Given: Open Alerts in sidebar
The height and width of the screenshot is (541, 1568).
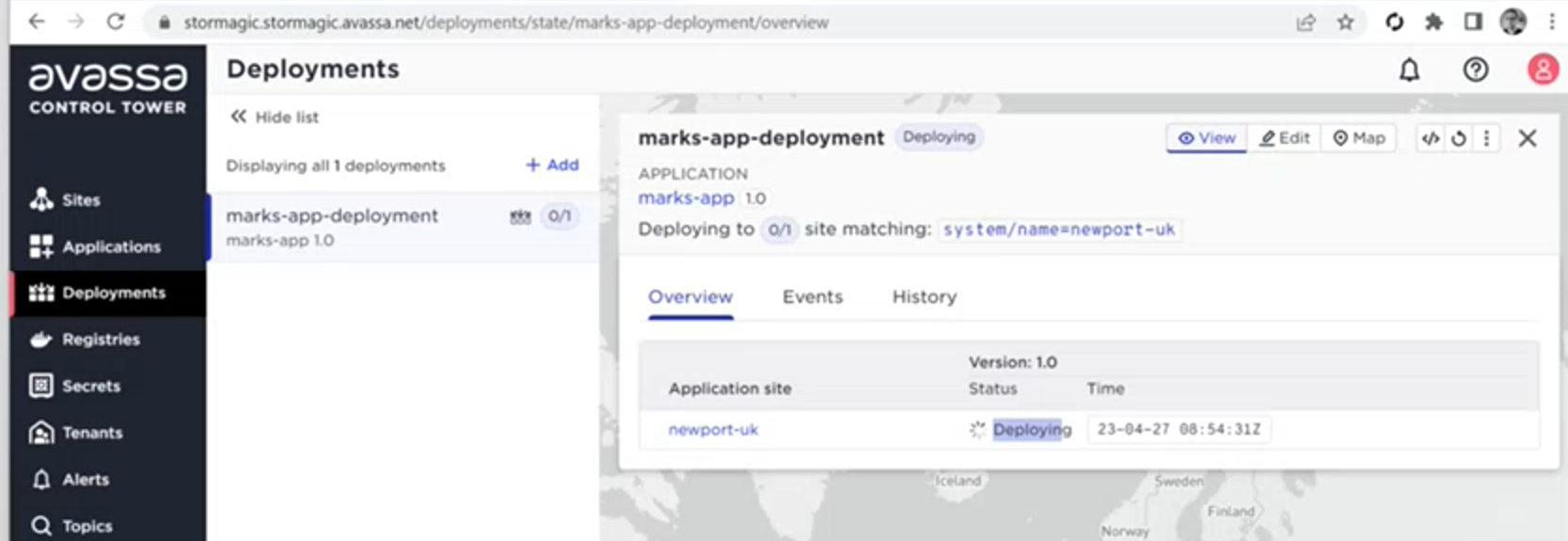Looking at the screenshot, I should coord(107,479).
